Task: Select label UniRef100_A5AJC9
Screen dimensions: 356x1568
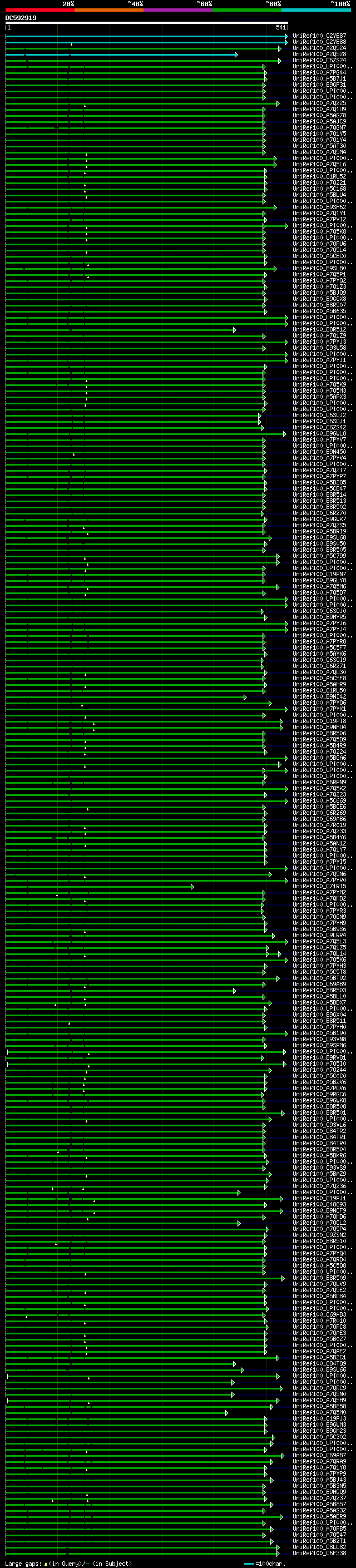Action: tap(319, 122)
